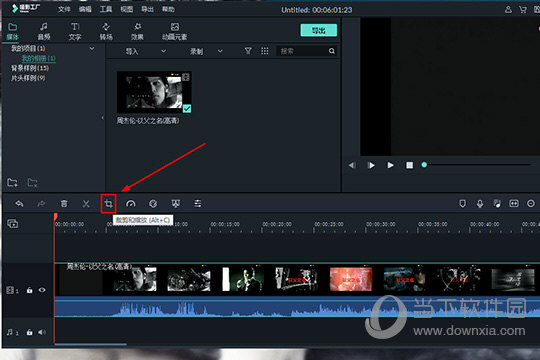
Task: Click the undo arrow
Action: [x=19, y=204]
